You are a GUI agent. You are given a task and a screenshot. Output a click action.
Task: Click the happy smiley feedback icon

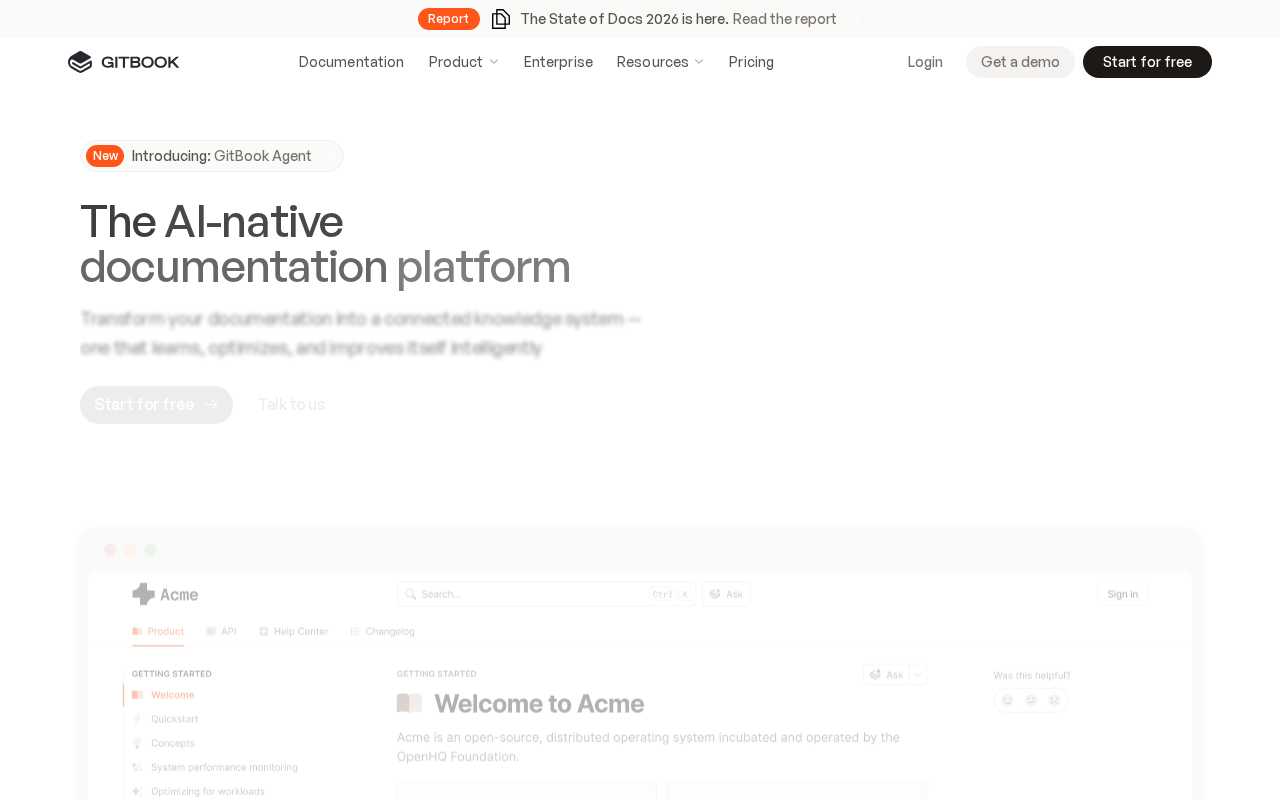pos(1007,700)
